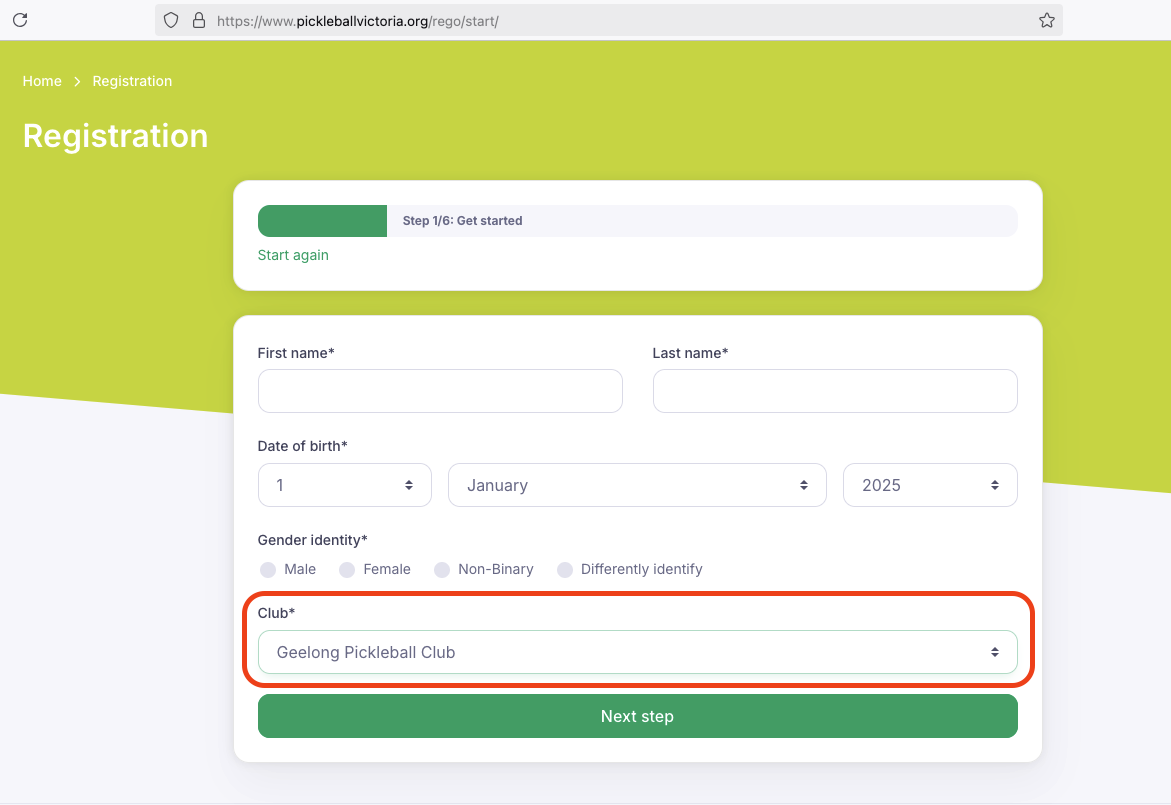Screen dimensions: 1171x805
Task: Click the padlock site security icon
Action: click(x=198, y=20)
